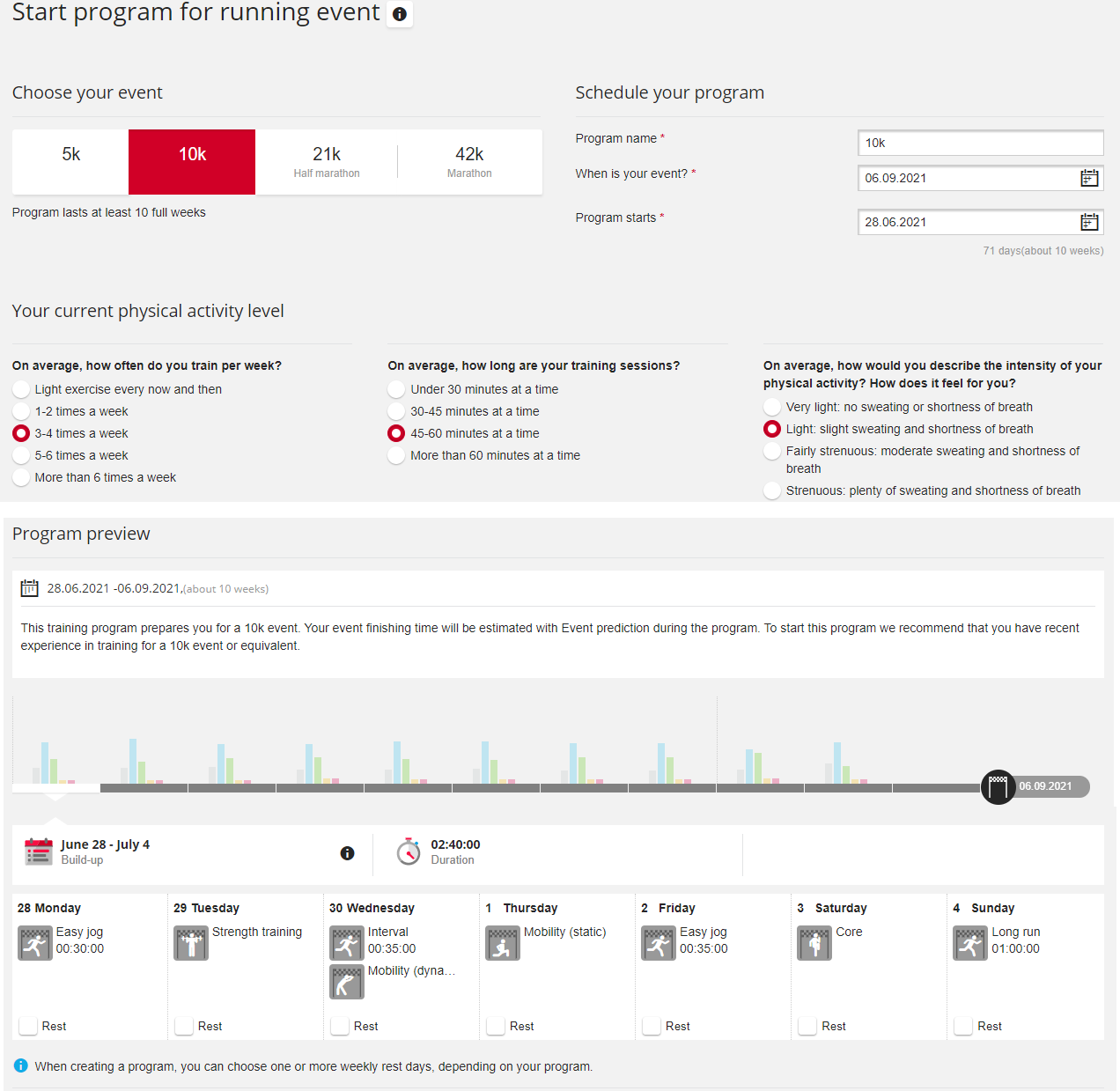Click the 06.09.2021 event date label on timeline
This screenshot has width=1120, height=1091.
(1045, 786)
